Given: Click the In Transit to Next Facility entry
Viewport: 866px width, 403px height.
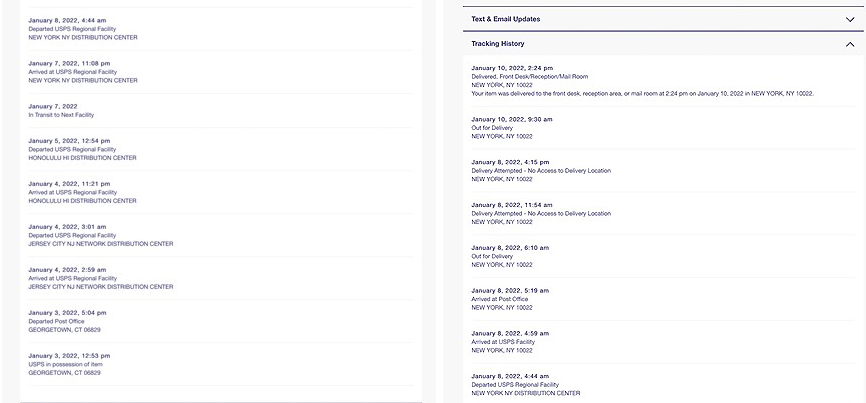Looking at the screenshot, I should coord(61,115).
